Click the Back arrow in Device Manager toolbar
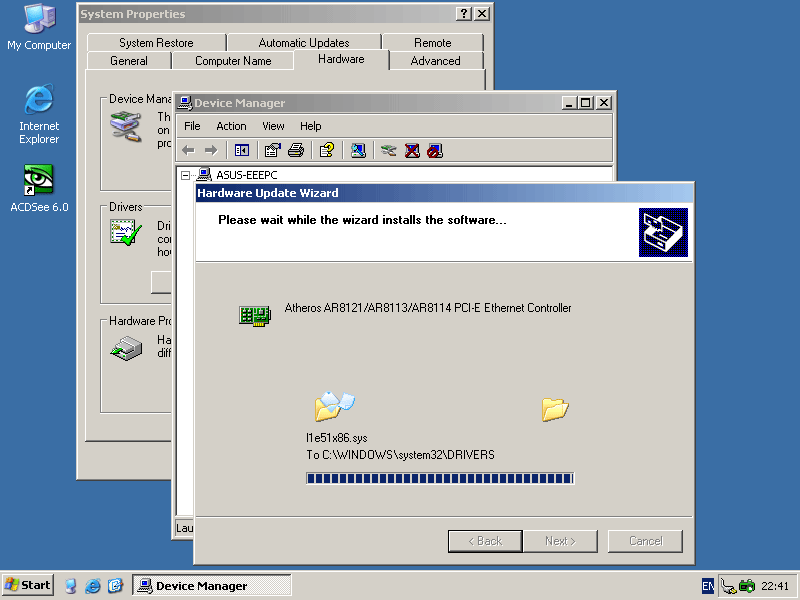The width and height of the screenshot is (800, 600). click(x=188, y=151)
